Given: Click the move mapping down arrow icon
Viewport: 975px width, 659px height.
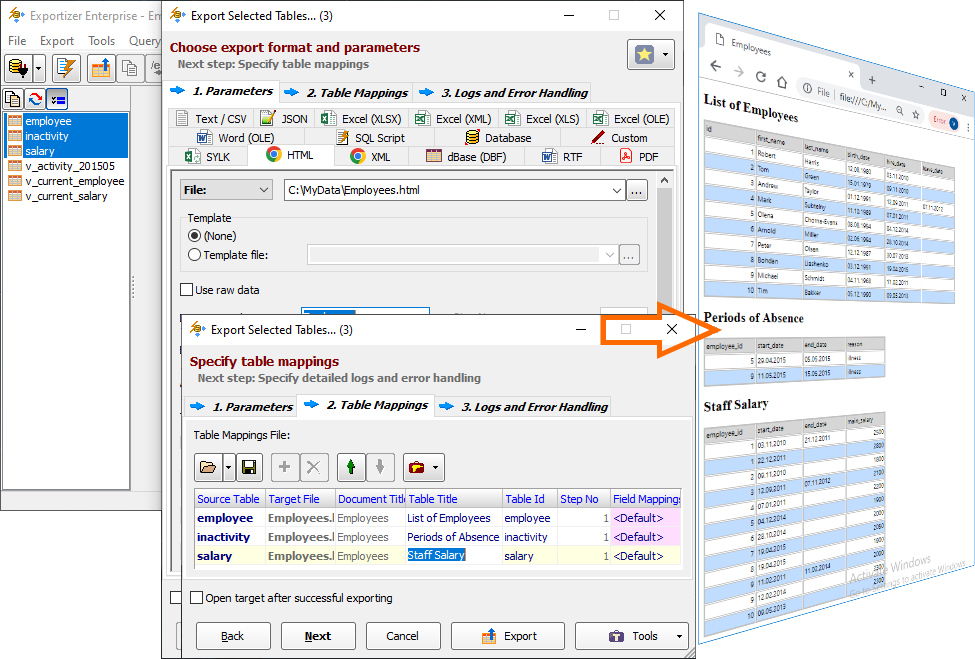Looking at the screenshot, I should (380, 467).
